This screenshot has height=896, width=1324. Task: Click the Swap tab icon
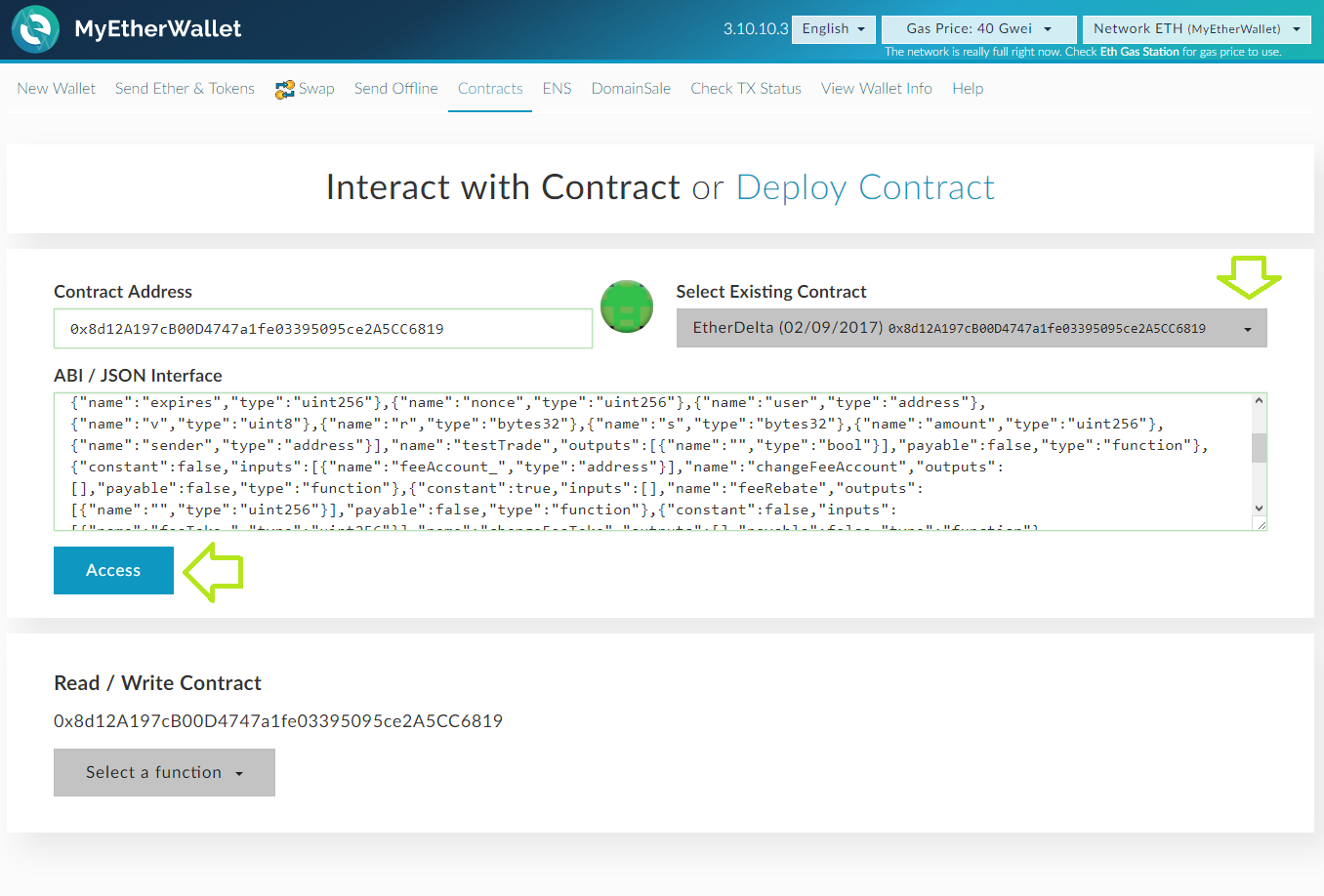(285, 90)
